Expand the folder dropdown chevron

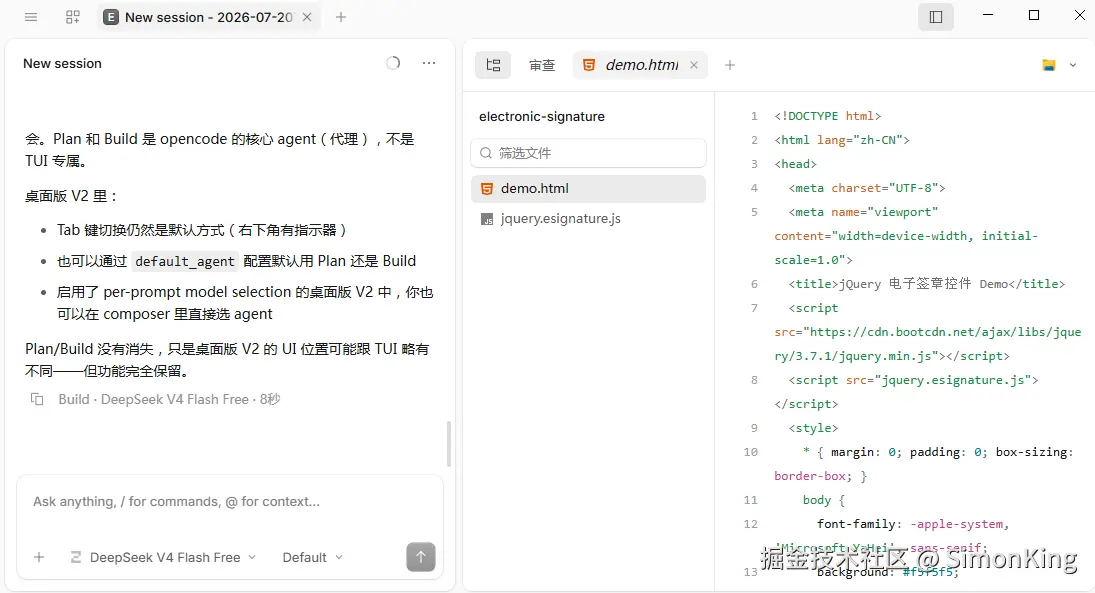tap(1073, 65)
